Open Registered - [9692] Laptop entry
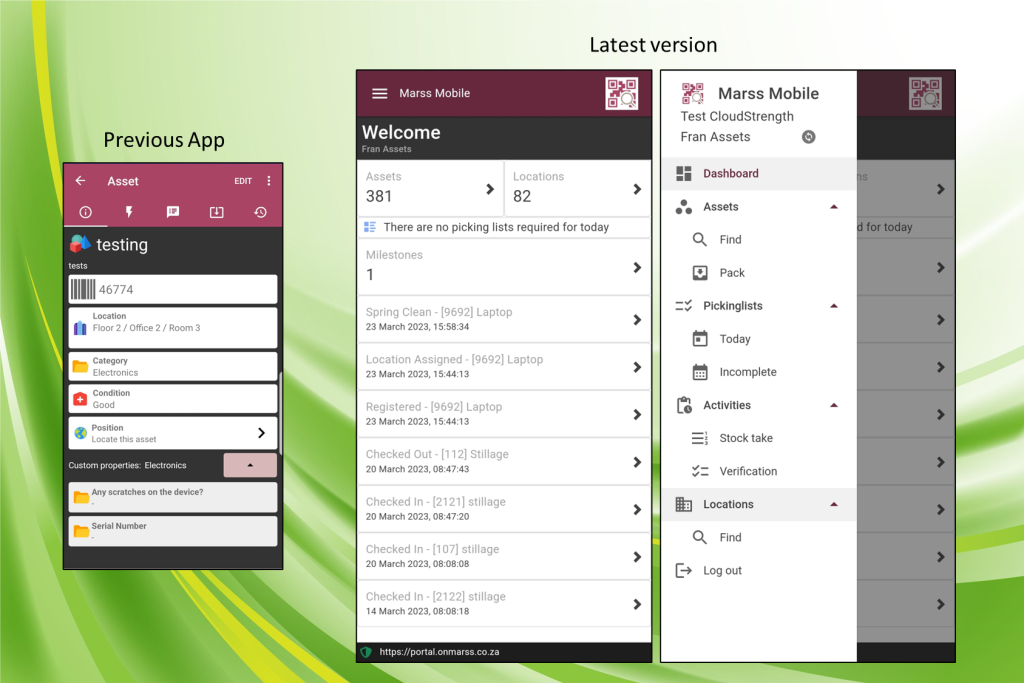 tap(504, 414)
